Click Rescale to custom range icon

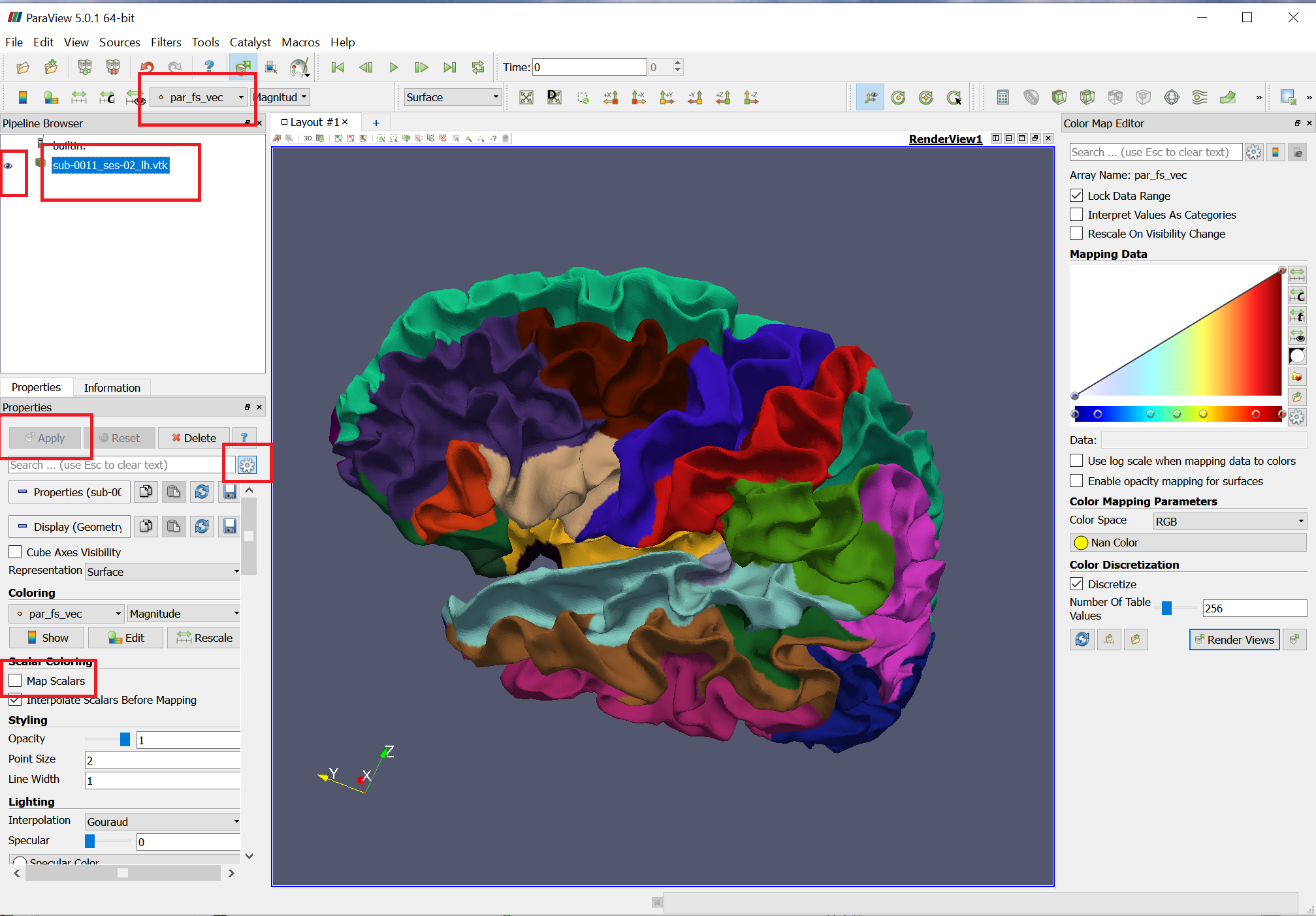[x=106, y=98]
